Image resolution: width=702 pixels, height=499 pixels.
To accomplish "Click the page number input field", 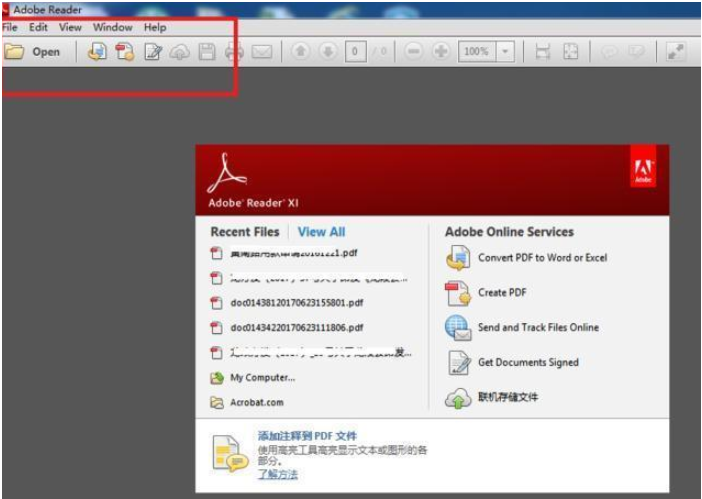I will [355, 51].
